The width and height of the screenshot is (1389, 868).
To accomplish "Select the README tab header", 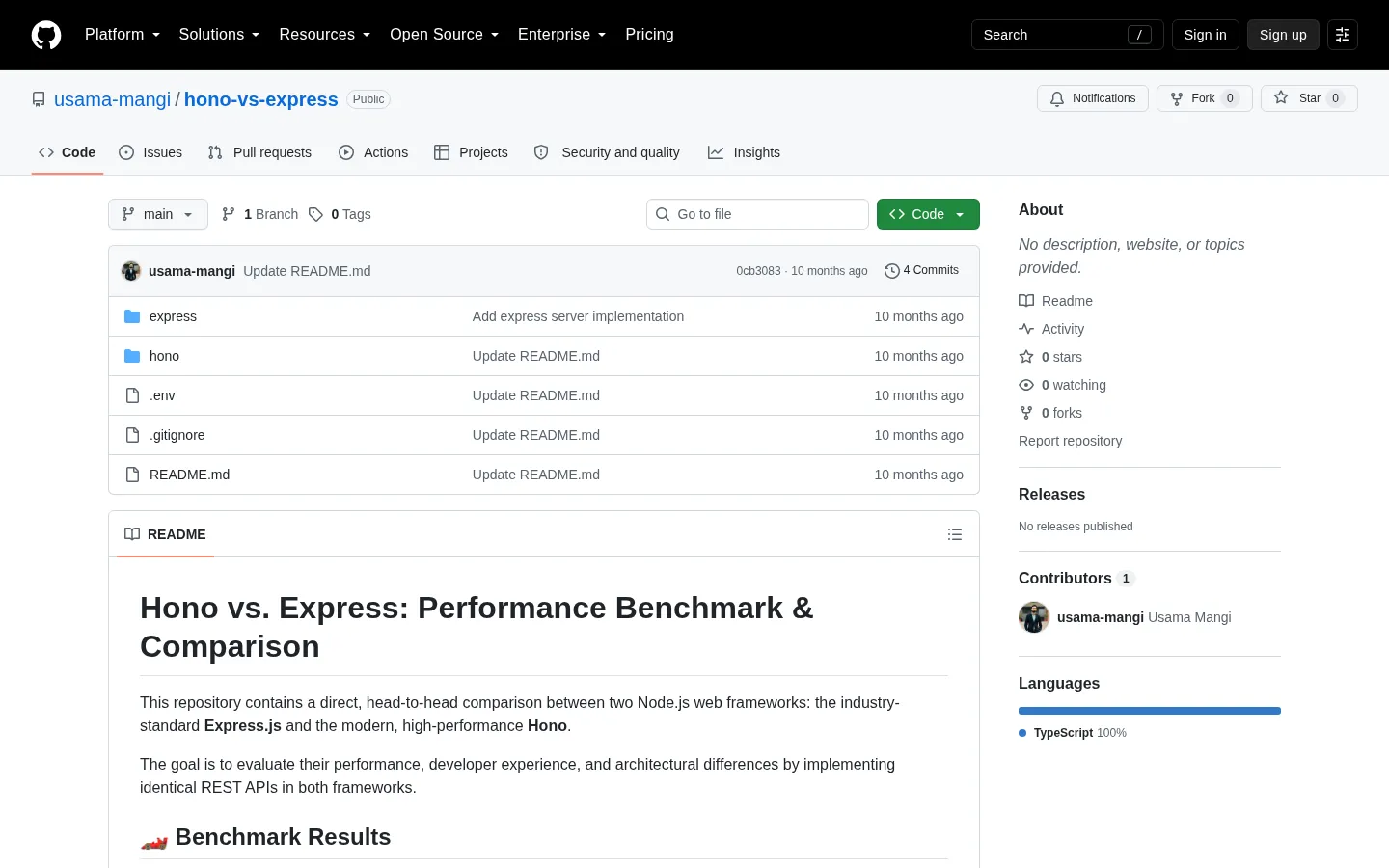I will (165, 534).
